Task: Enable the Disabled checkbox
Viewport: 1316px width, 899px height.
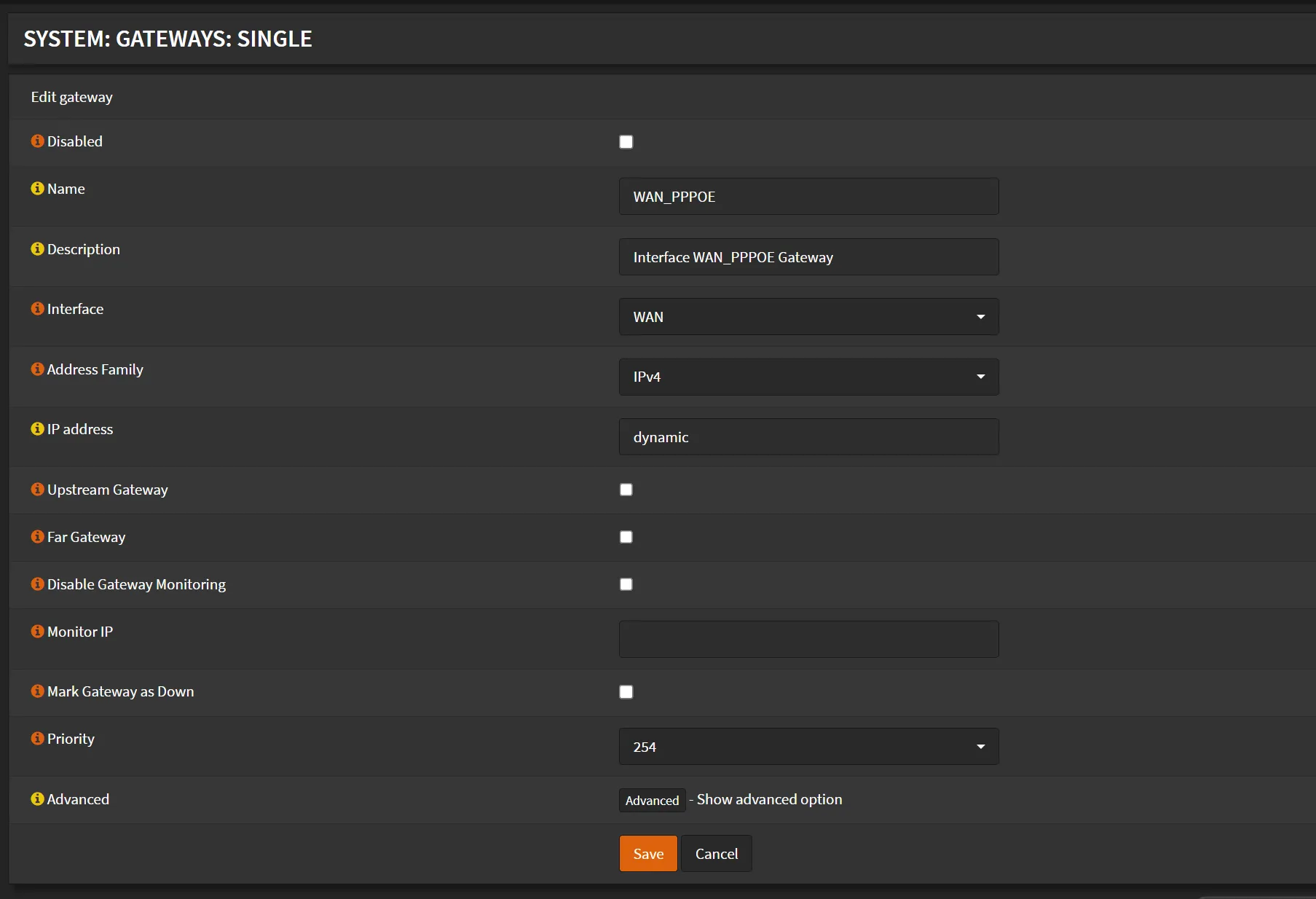Action: point(626,142)
